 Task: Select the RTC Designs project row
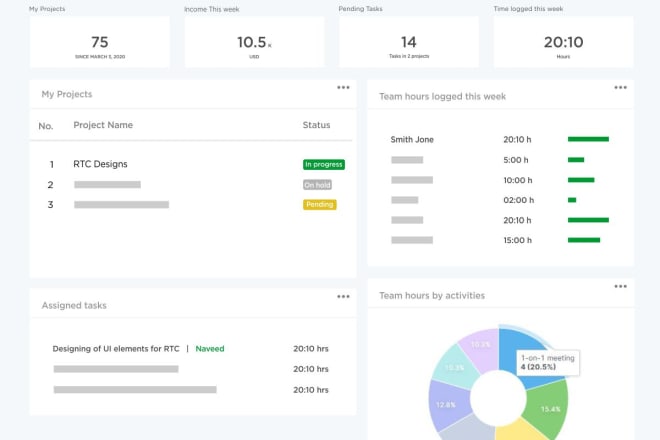(x=193, y=164)
